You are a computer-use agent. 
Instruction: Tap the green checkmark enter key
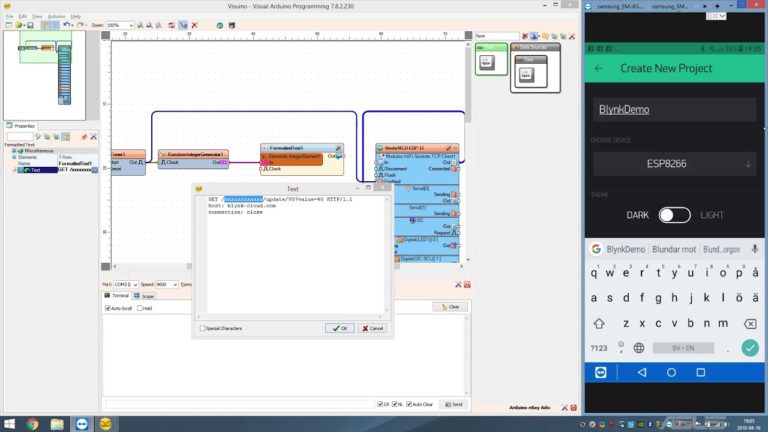click(750, 348)
